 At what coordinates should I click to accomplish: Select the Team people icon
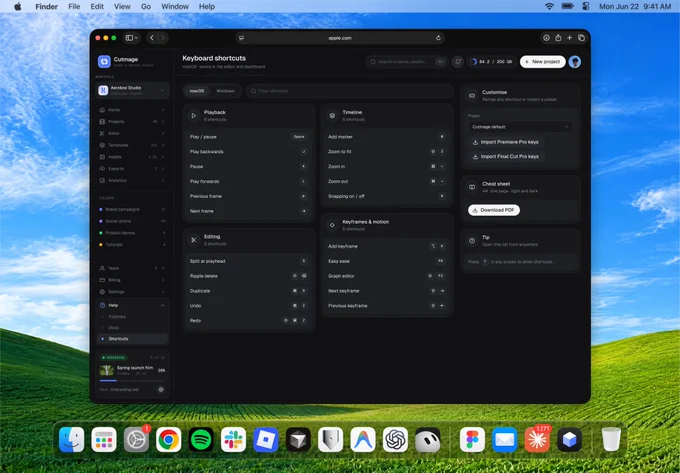[x=102, y=268]
